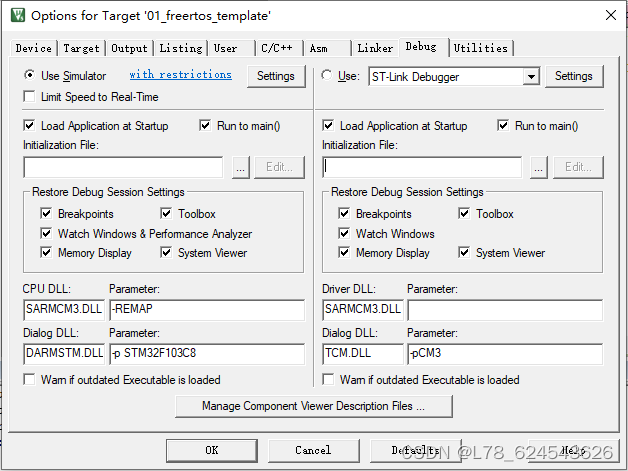Switch to the Target tab
Viewport: 628px width, 471px height.
(x=81, y=48)
